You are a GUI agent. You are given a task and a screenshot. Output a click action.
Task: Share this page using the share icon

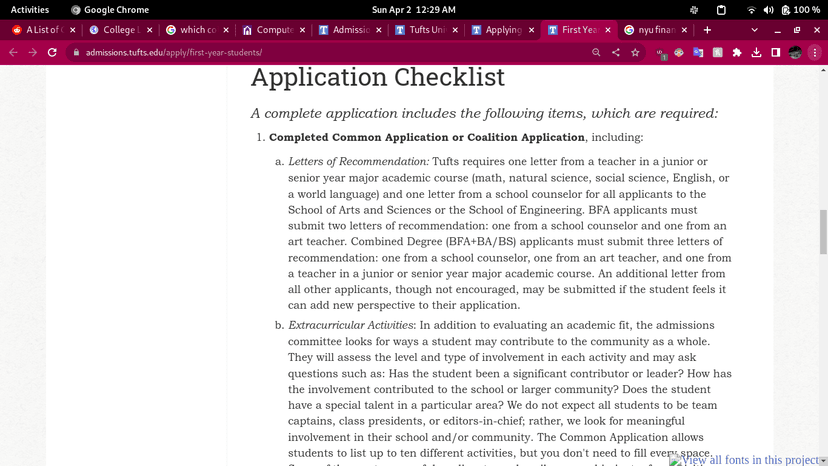615,52
